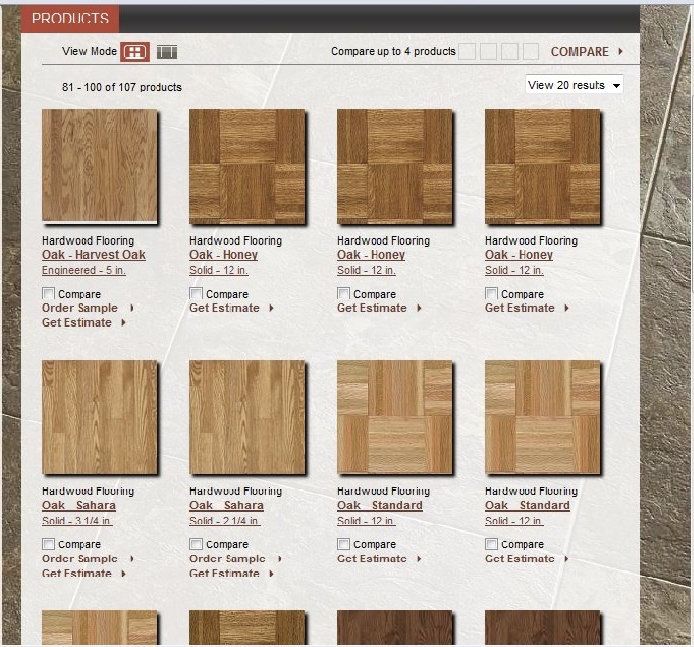Click the arrow next to COMPARE
694x647 pixels.
tap(621, 51)
